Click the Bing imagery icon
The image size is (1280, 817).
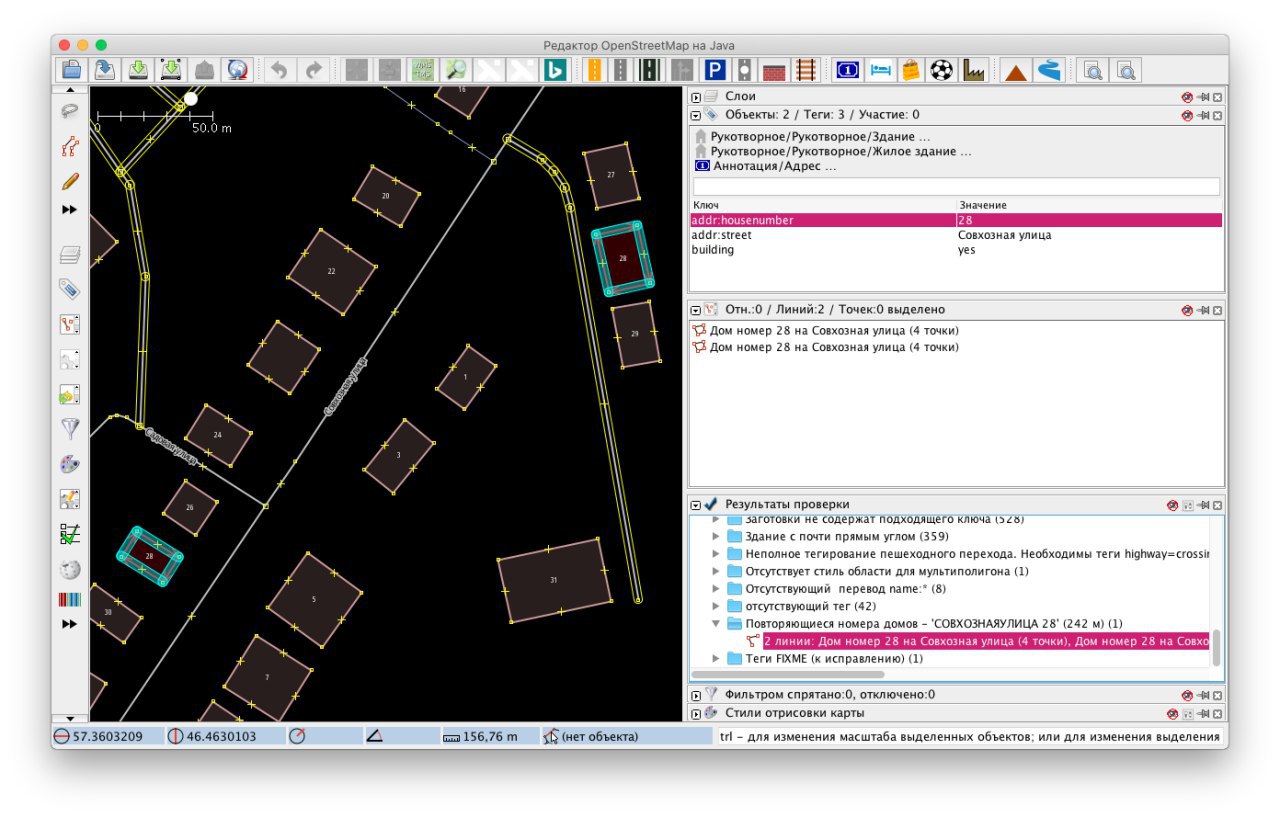pyautogui.click(x=554, y=70)
